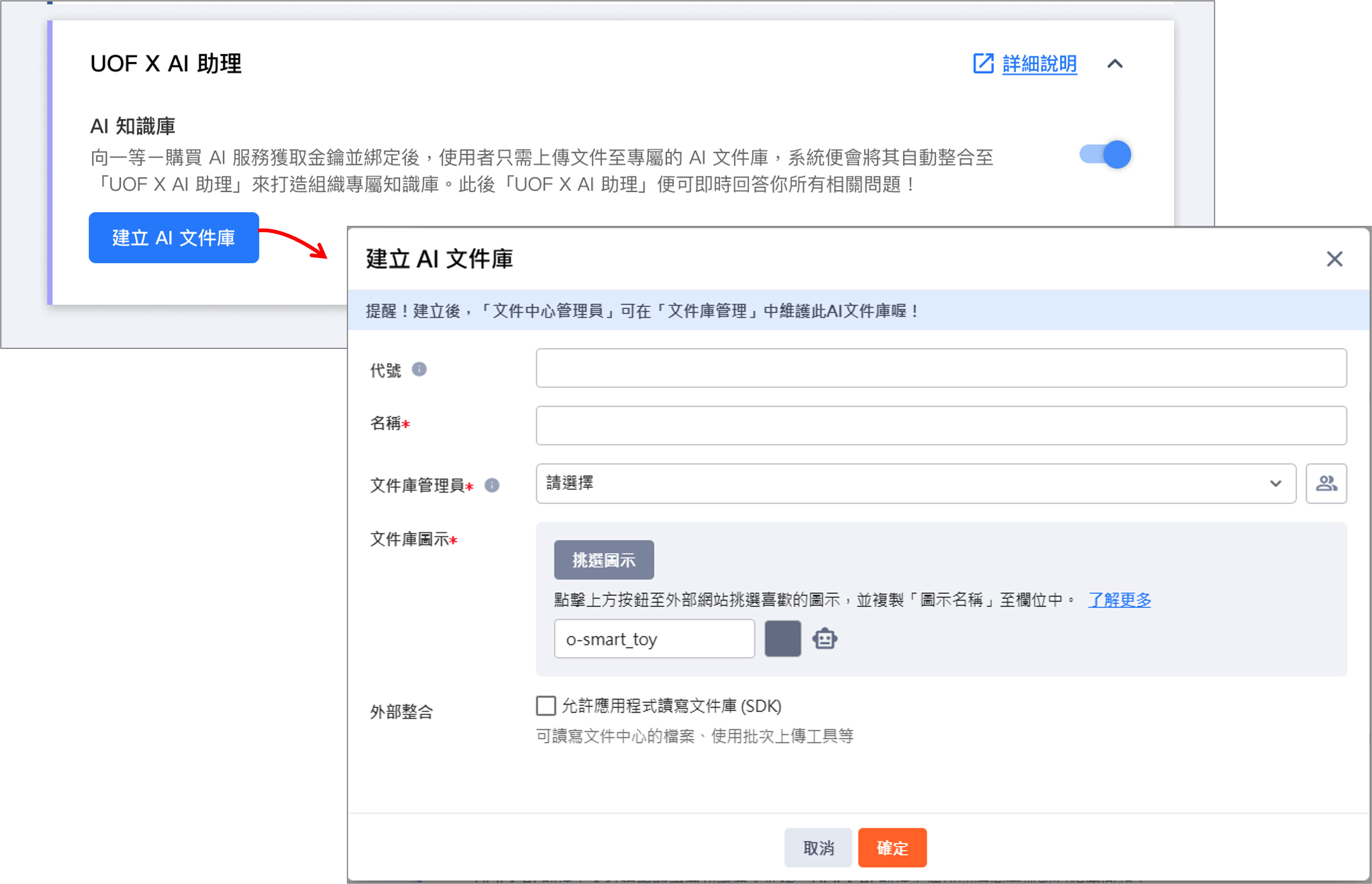Open the 文件庫管理員 請選擇 dropdown
This screenshot has height=884, width=1372.
916,483
